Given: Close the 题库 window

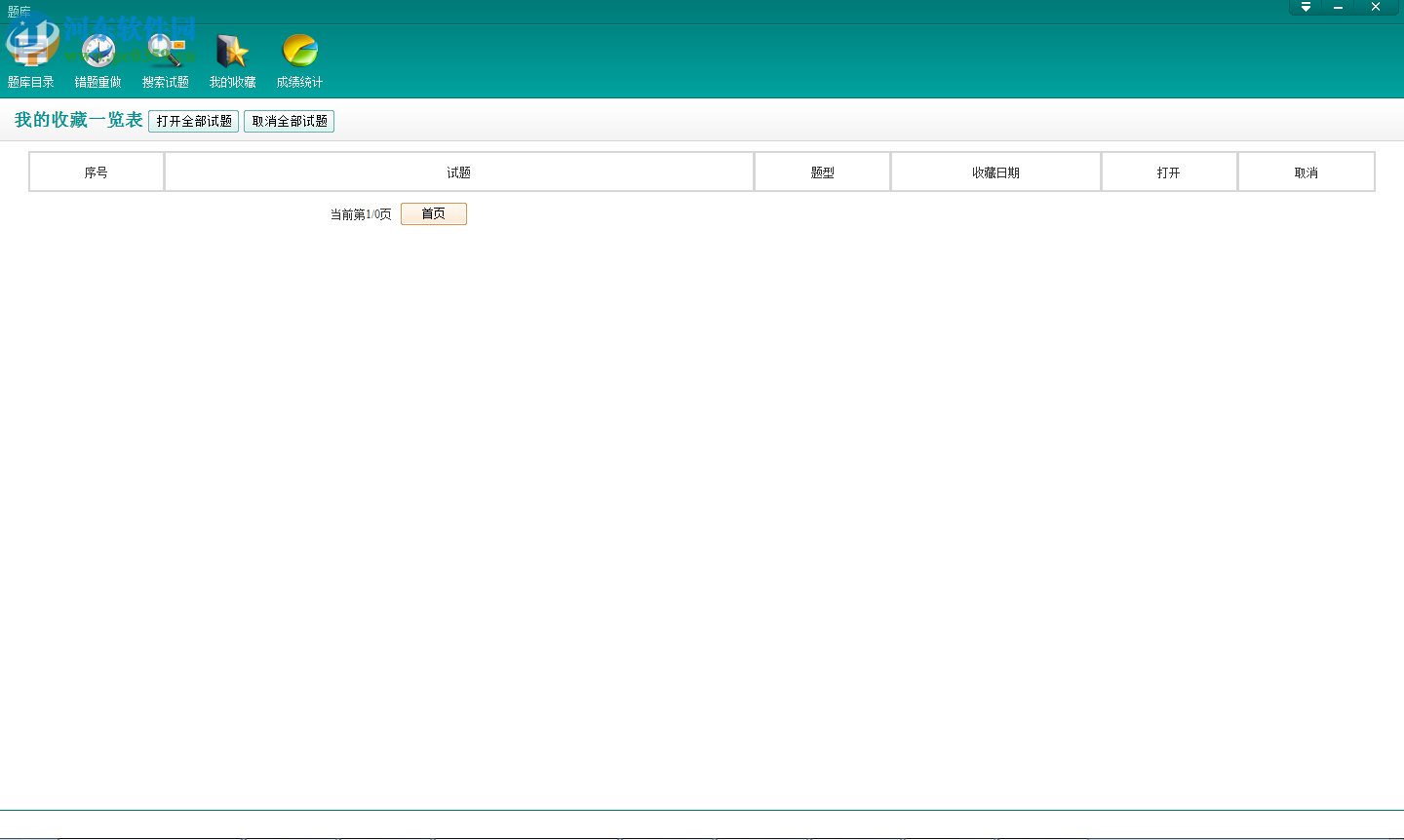Looking at the screenshot, I should click(x=1376, y=7).
